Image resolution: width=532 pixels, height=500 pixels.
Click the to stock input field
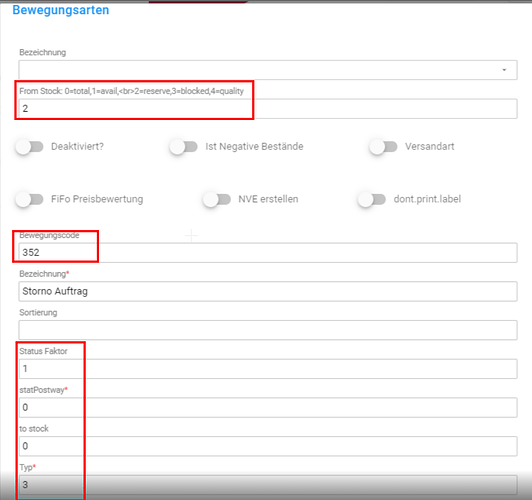[x=268, y=446]
